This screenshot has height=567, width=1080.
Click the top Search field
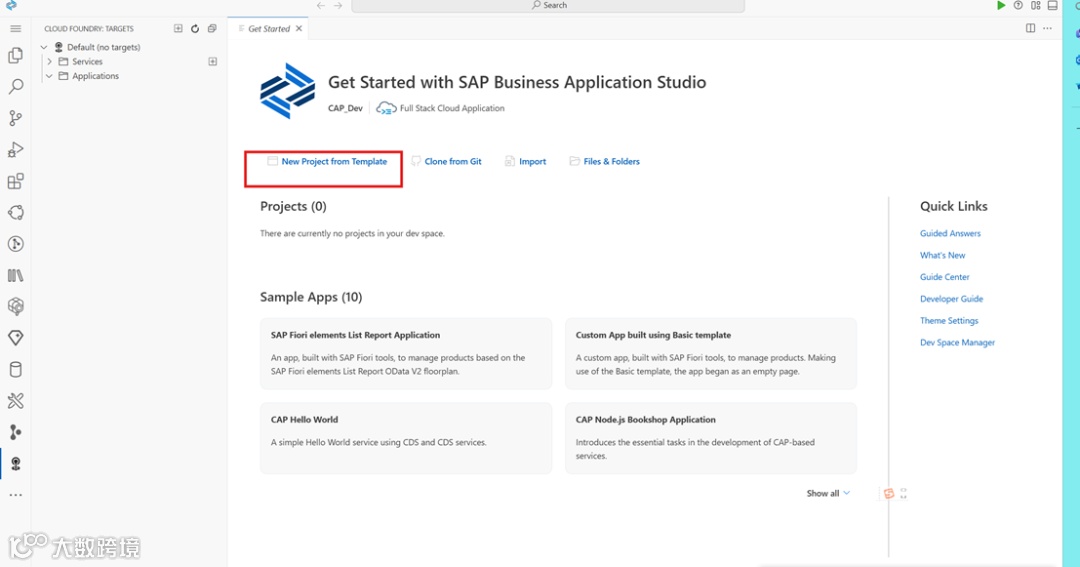[x=548, y=6]
